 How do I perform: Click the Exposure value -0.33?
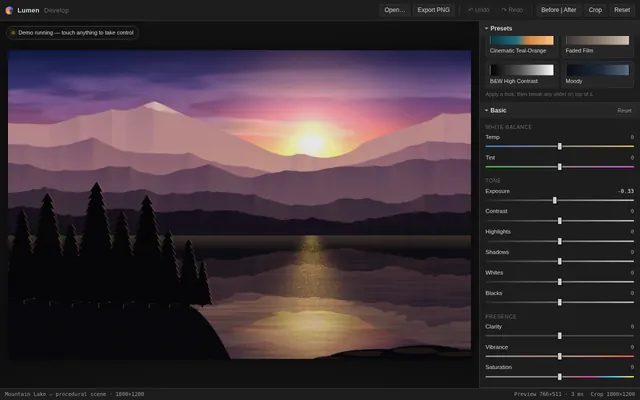tap(626, 191)
